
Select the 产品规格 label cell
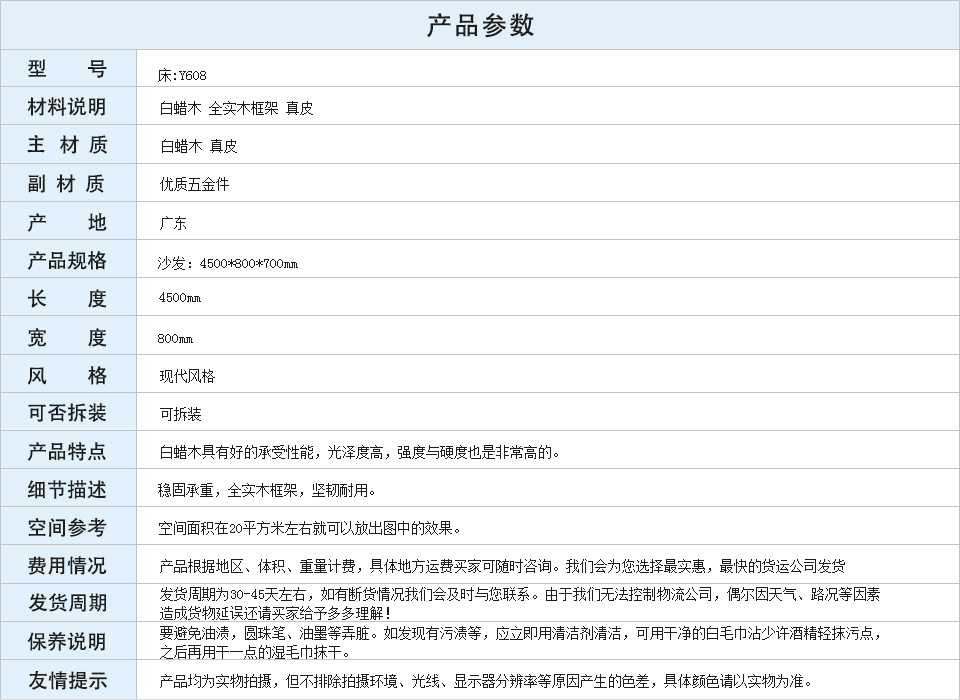[68, 260]
